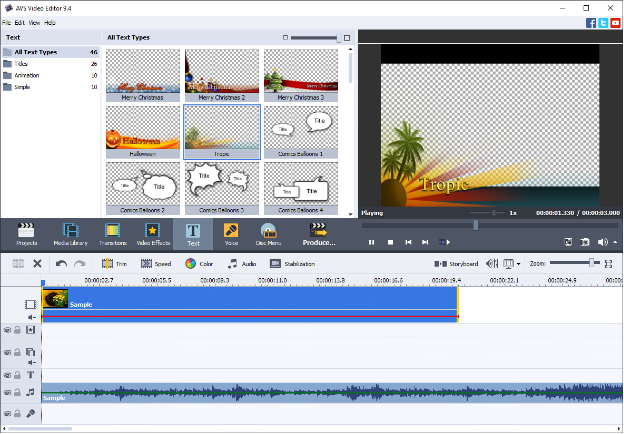
Task: Open the View menu
Action: pyautogui.click(x=35, y=21)
